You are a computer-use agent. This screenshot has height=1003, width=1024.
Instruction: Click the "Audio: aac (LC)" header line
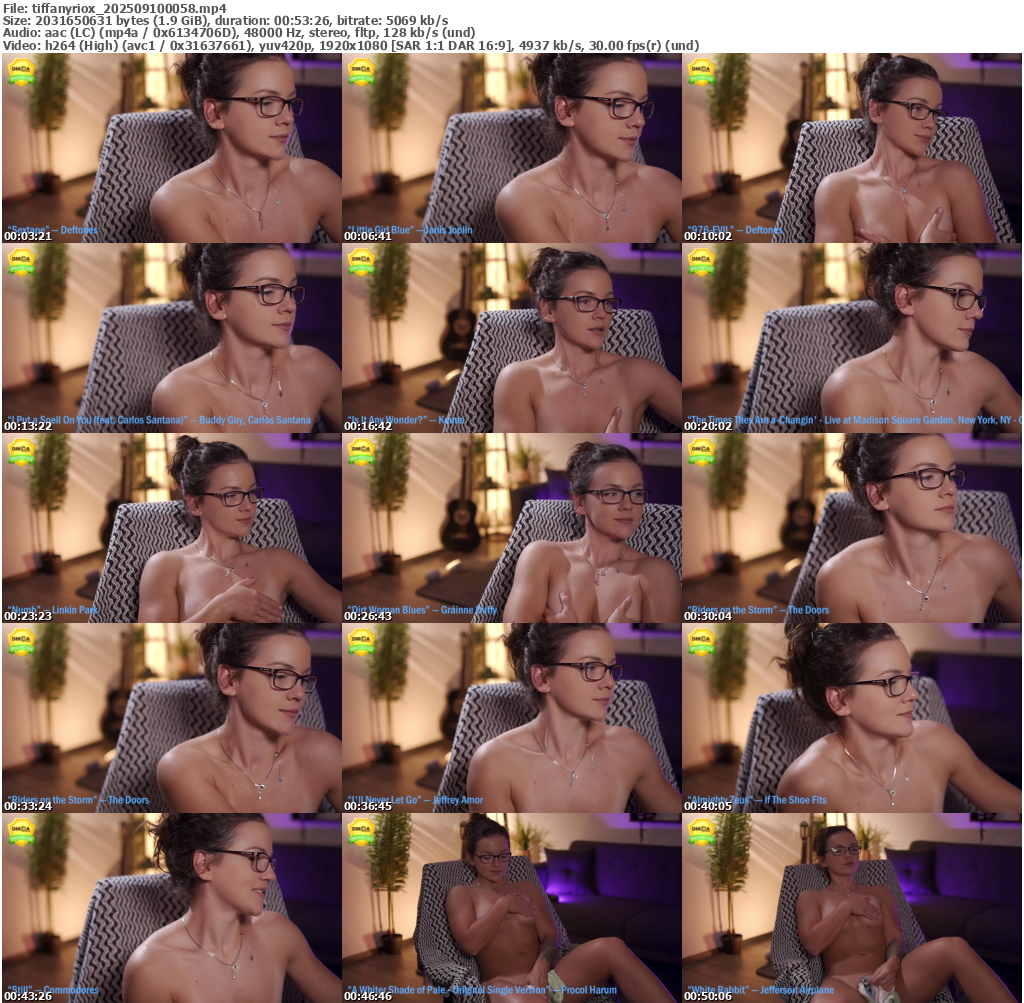coord(239,33)
